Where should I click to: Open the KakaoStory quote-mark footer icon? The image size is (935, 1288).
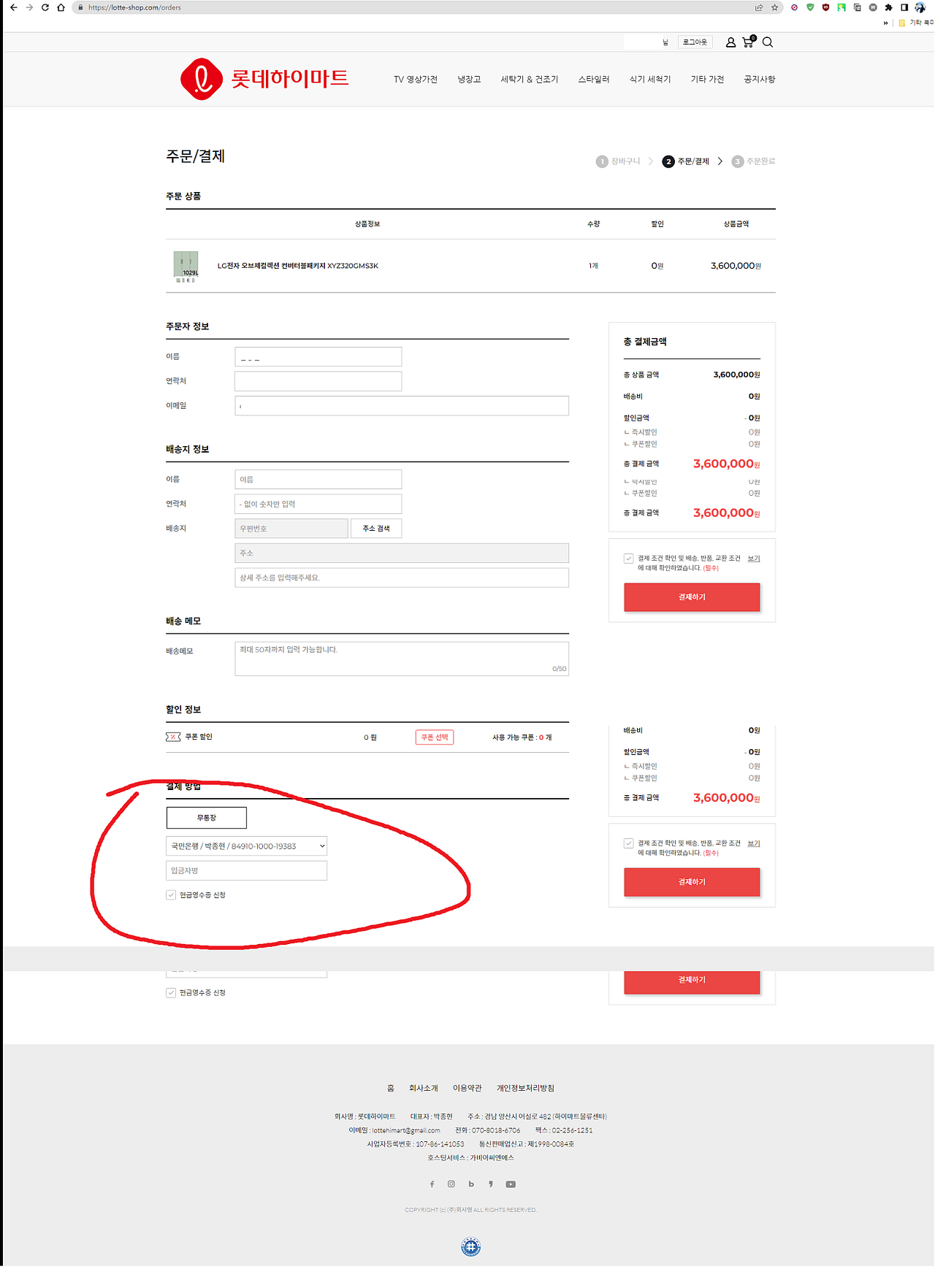coord(491,1184)
